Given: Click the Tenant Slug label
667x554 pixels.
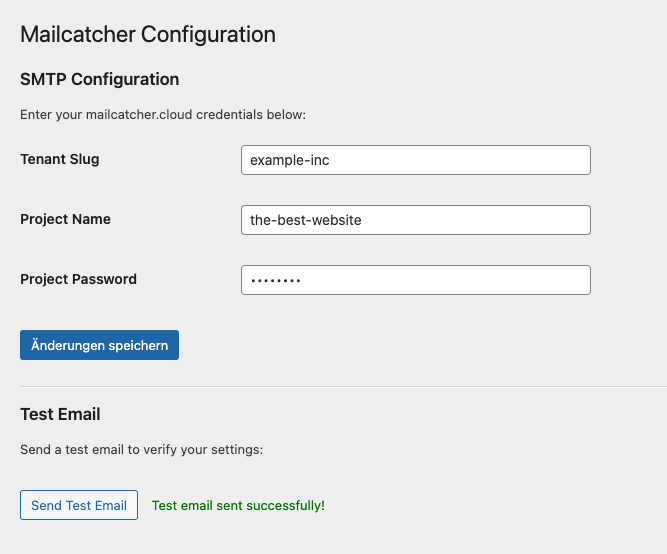Looking at the screenshot, I should 60,159.
